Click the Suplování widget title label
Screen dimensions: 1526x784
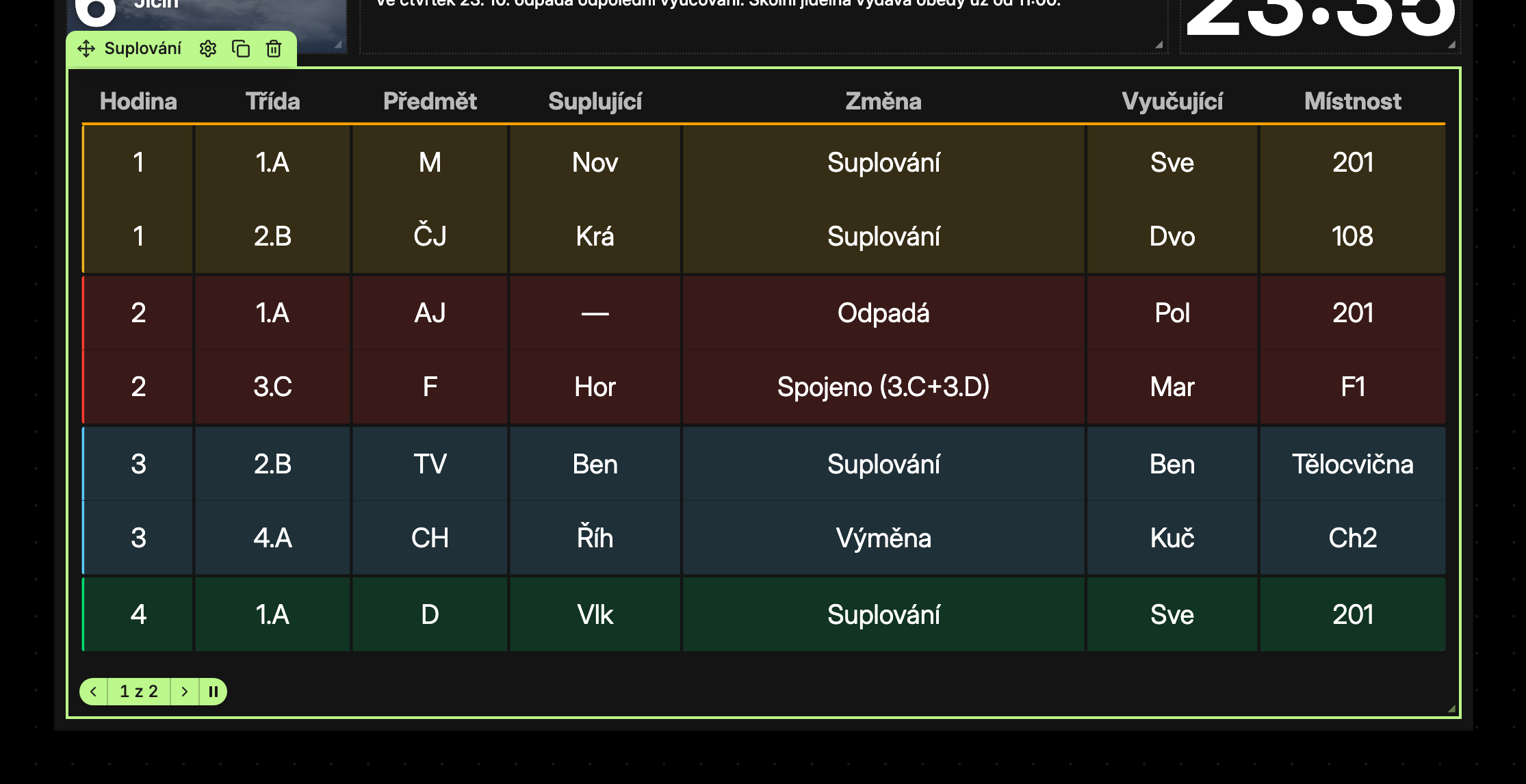coord(143,49)
